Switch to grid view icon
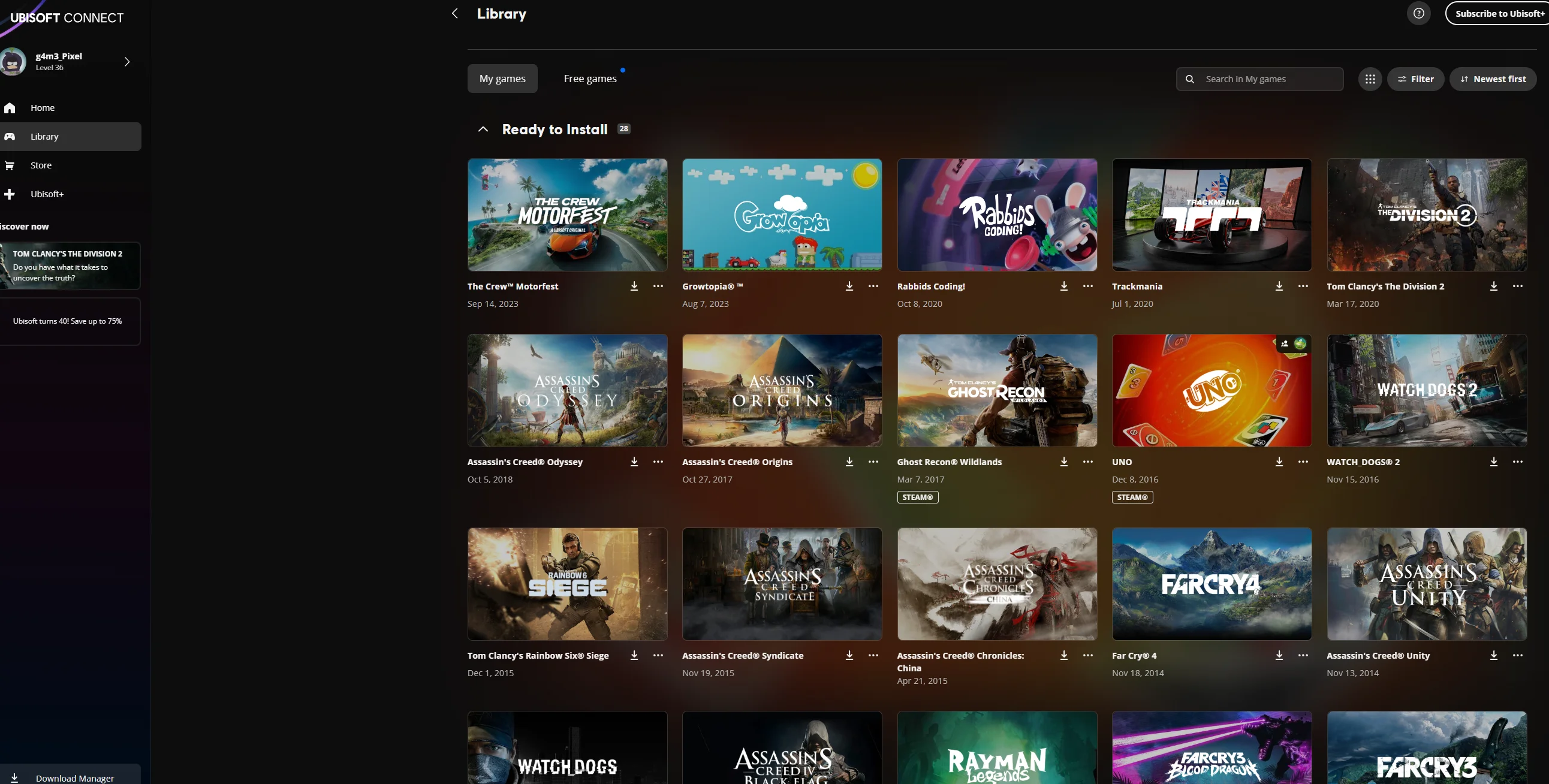This screenshot has height=784, width=1549. (1370, 79)
